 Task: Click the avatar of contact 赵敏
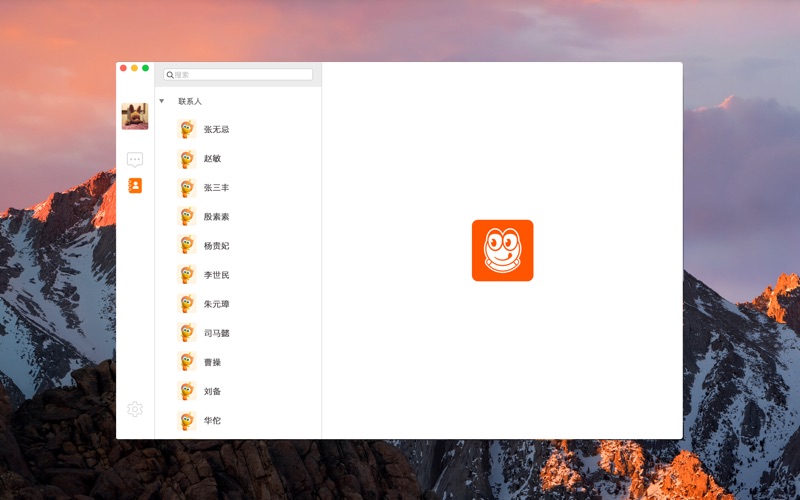coord(187,159)
